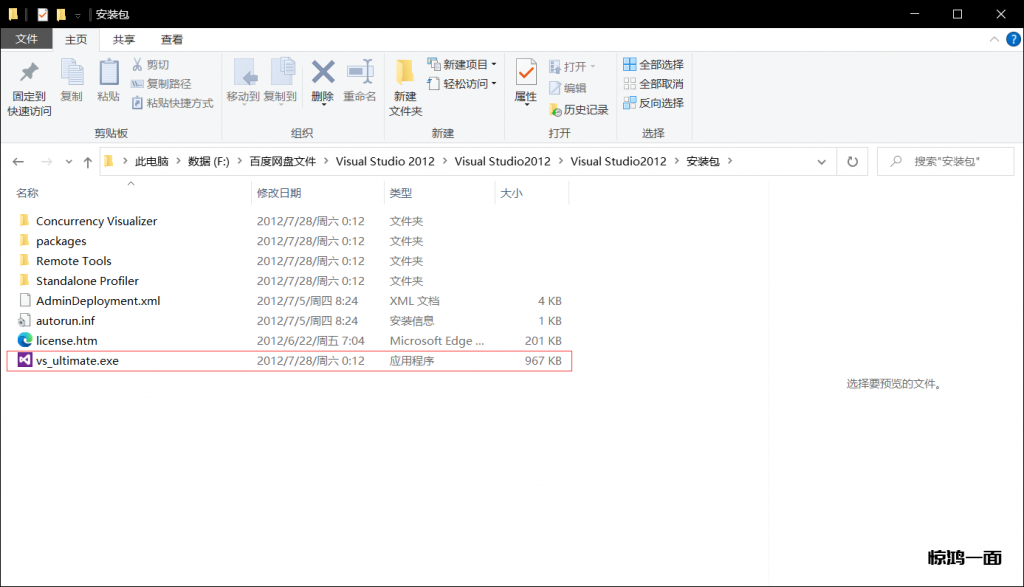
Task: Click 反向选择 invert selection option
Action: [x=654, y=103]
